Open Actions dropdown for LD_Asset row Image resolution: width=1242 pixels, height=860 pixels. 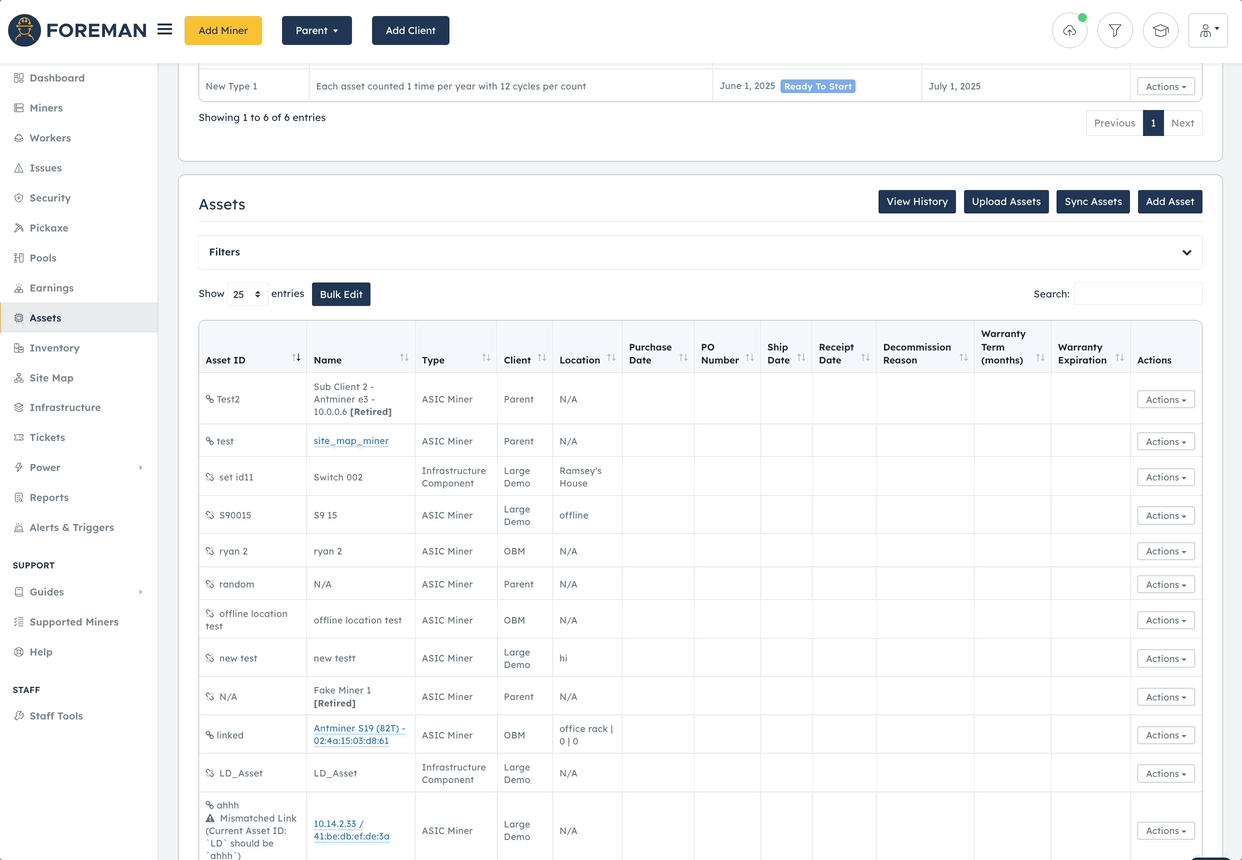1166,773
